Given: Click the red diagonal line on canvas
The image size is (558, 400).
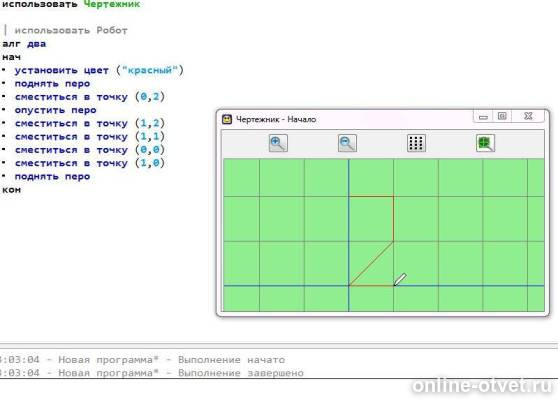Looking at the screenshot, I should click(371, 264).
